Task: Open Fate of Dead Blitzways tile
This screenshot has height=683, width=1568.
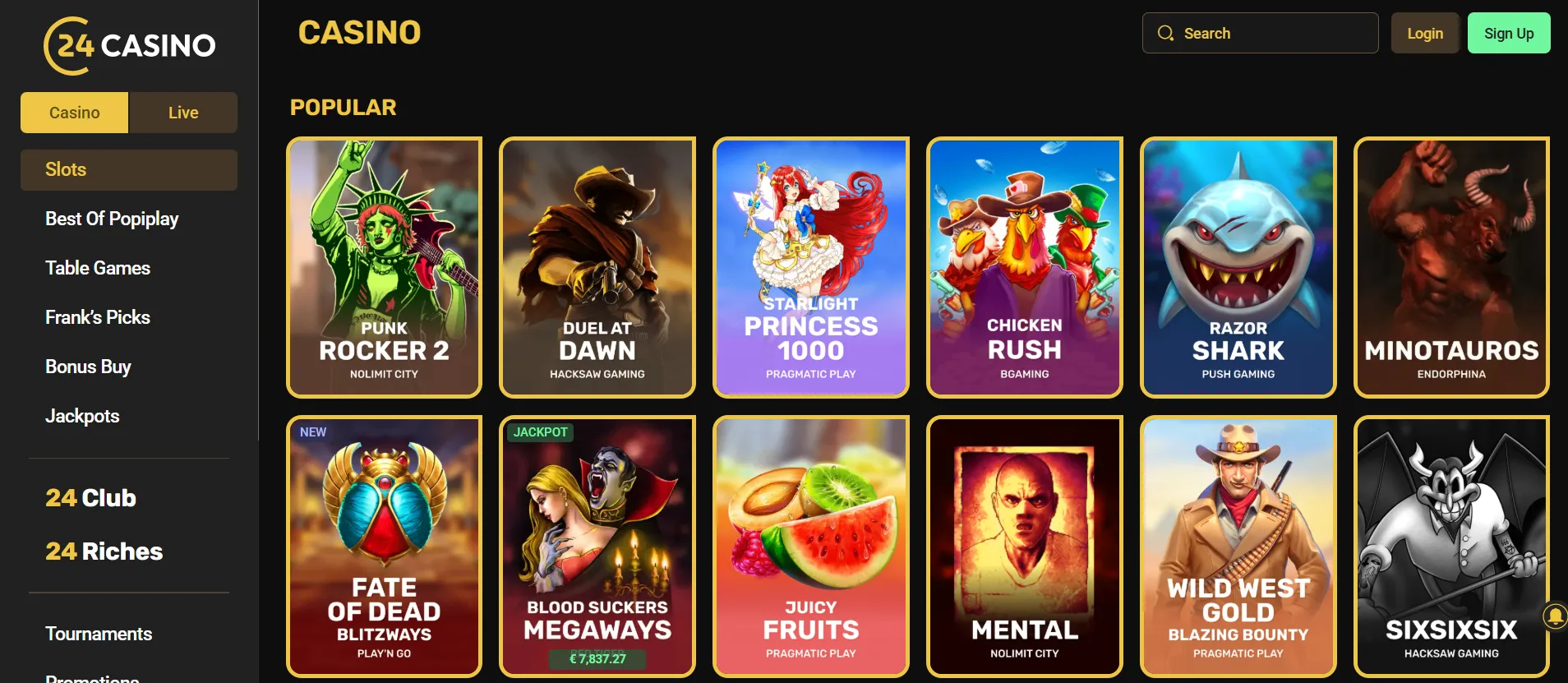Action: (x=384, y=546)
